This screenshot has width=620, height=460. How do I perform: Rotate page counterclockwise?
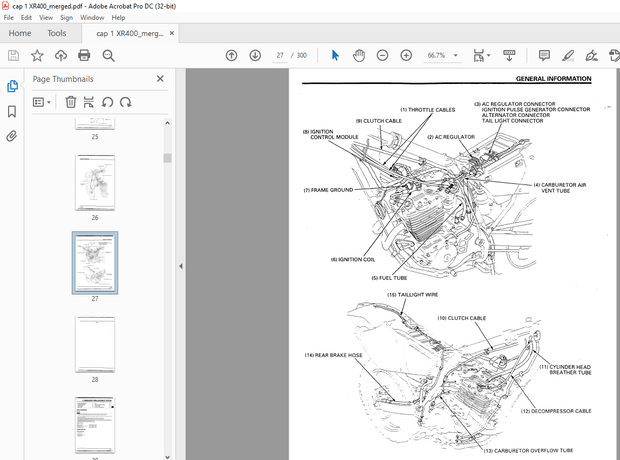(x=107, y=102)
